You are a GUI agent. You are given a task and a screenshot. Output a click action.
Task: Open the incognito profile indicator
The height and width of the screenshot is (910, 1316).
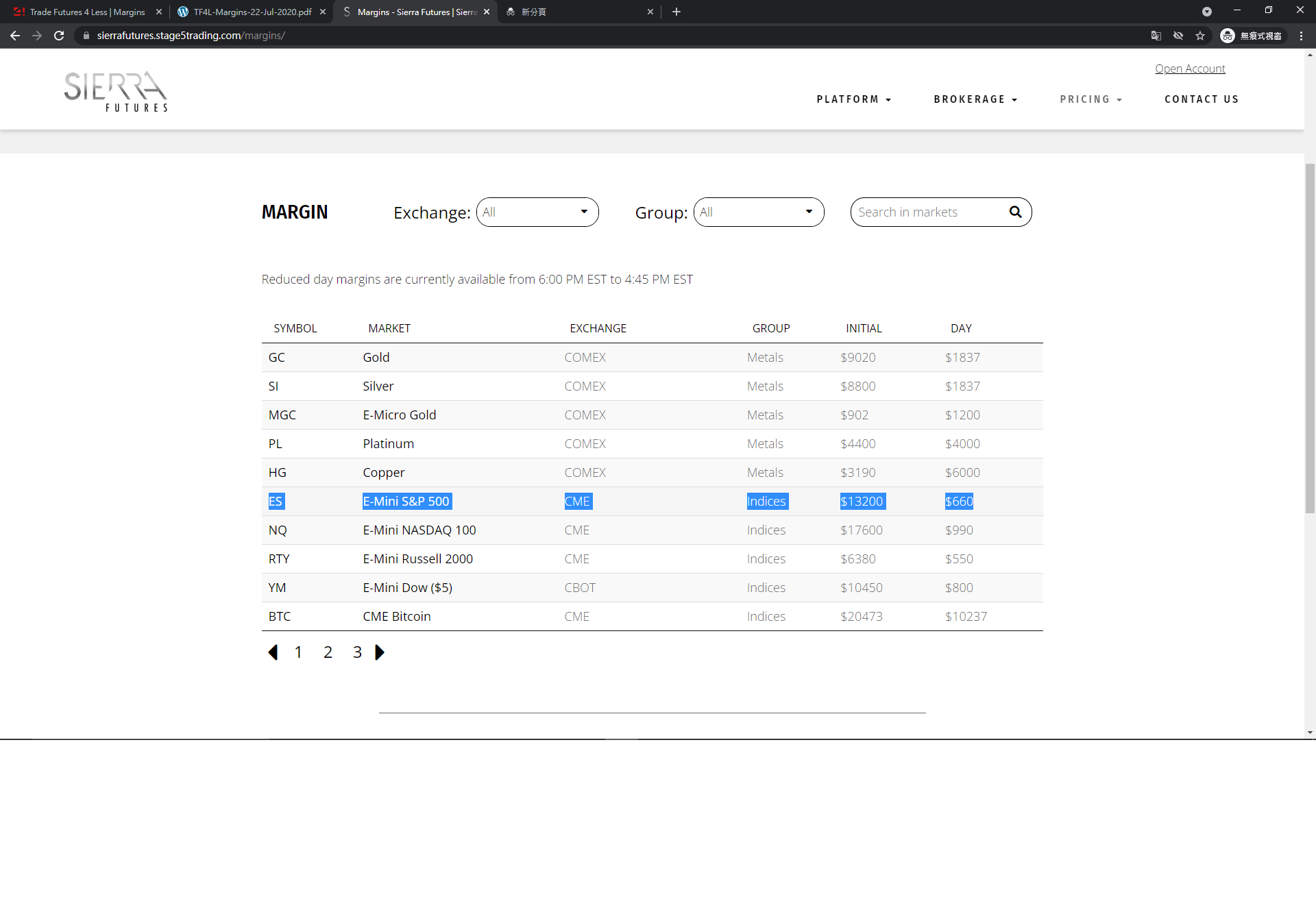[1252, 36]
